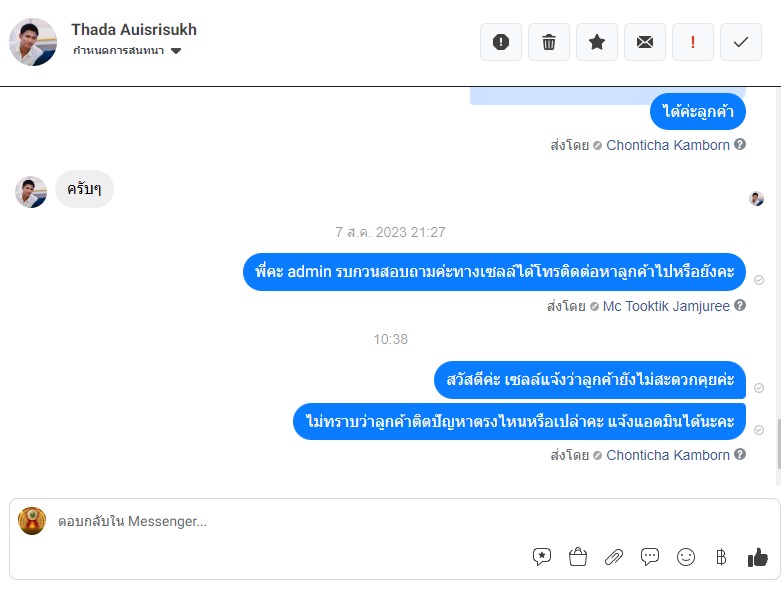Click help icon beside Mc Tooktik Jamjuree
Viewport: 781px width, 589px height.
pos(740,305)
